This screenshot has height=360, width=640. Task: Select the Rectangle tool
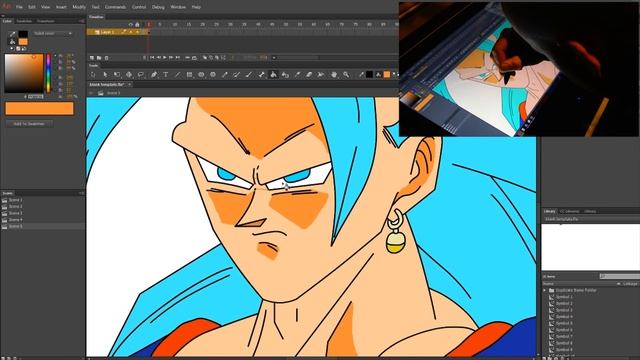(189, 75)
